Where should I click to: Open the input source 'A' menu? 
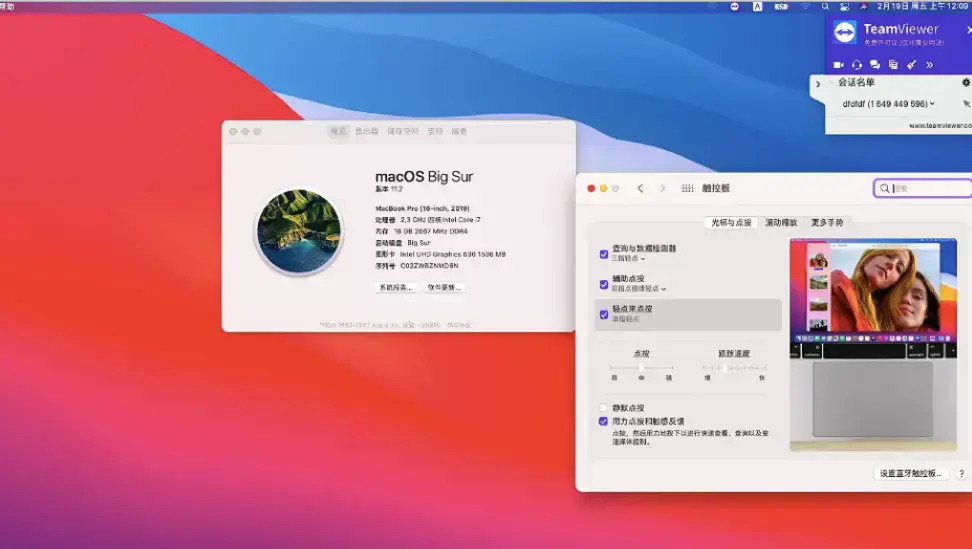(758, 6)
